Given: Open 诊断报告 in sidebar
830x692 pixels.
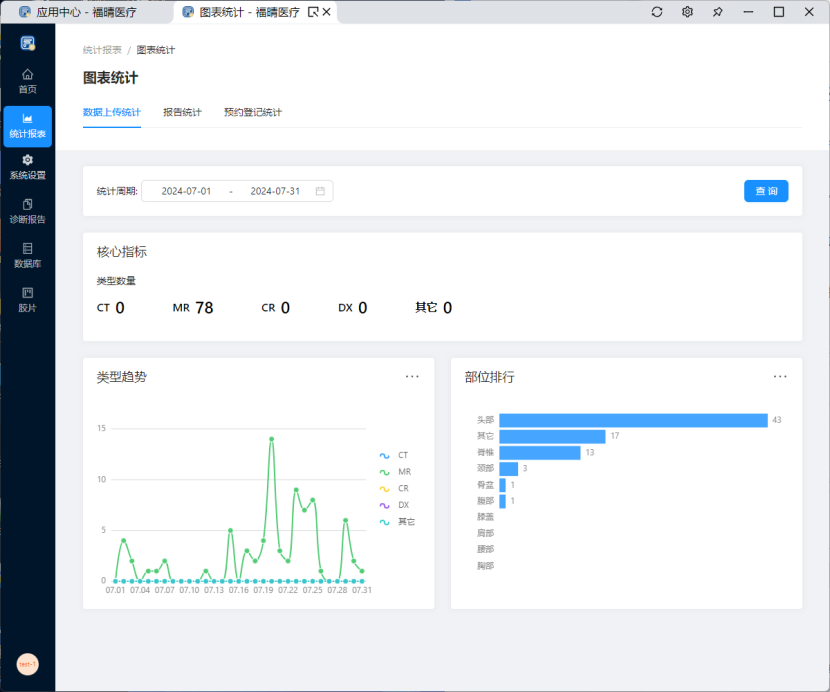Looking at the screenshot, I should (x=27, y=211).
